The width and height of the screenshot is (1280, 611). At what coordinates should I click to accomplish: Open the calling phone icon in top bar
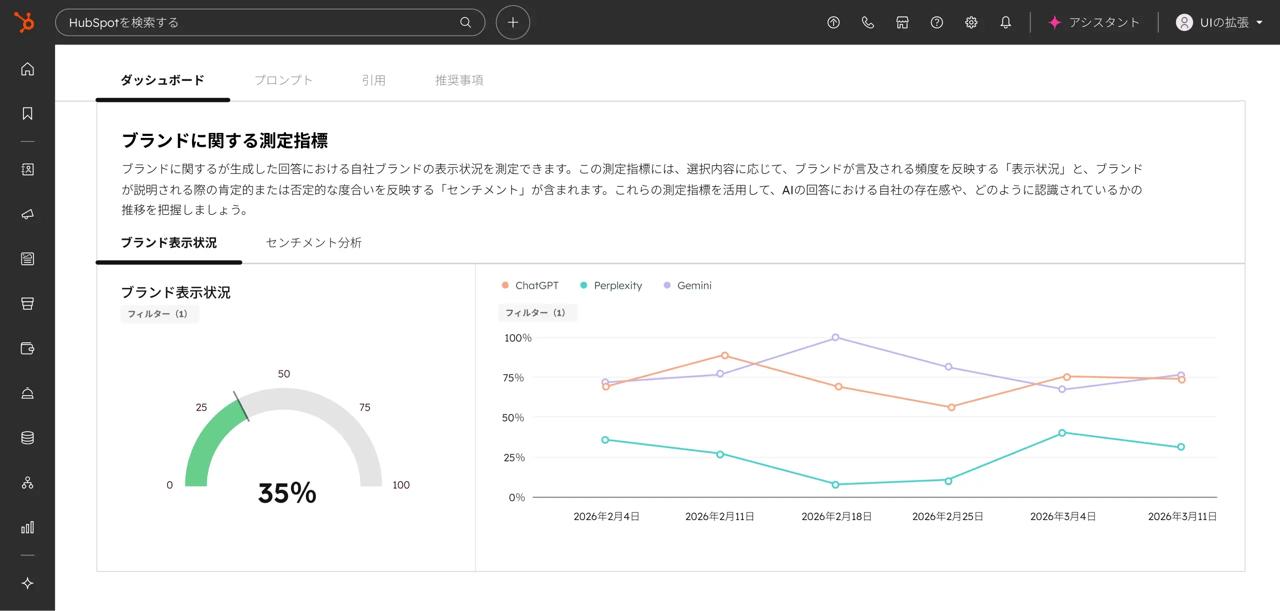[x=867, y=21]
